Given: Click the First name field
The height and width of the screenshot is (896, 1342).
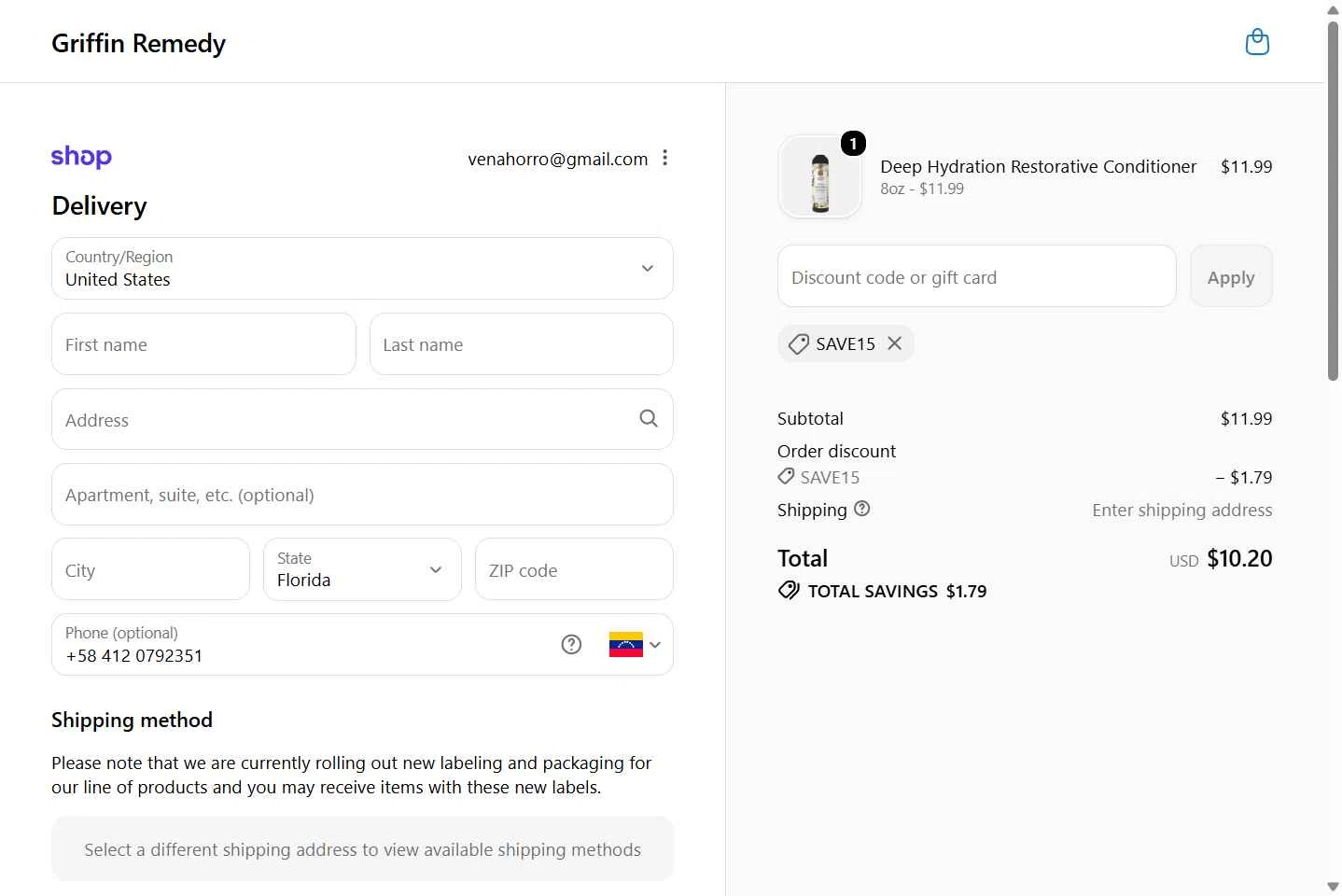Looking at the screenshot, I should 203,344.
